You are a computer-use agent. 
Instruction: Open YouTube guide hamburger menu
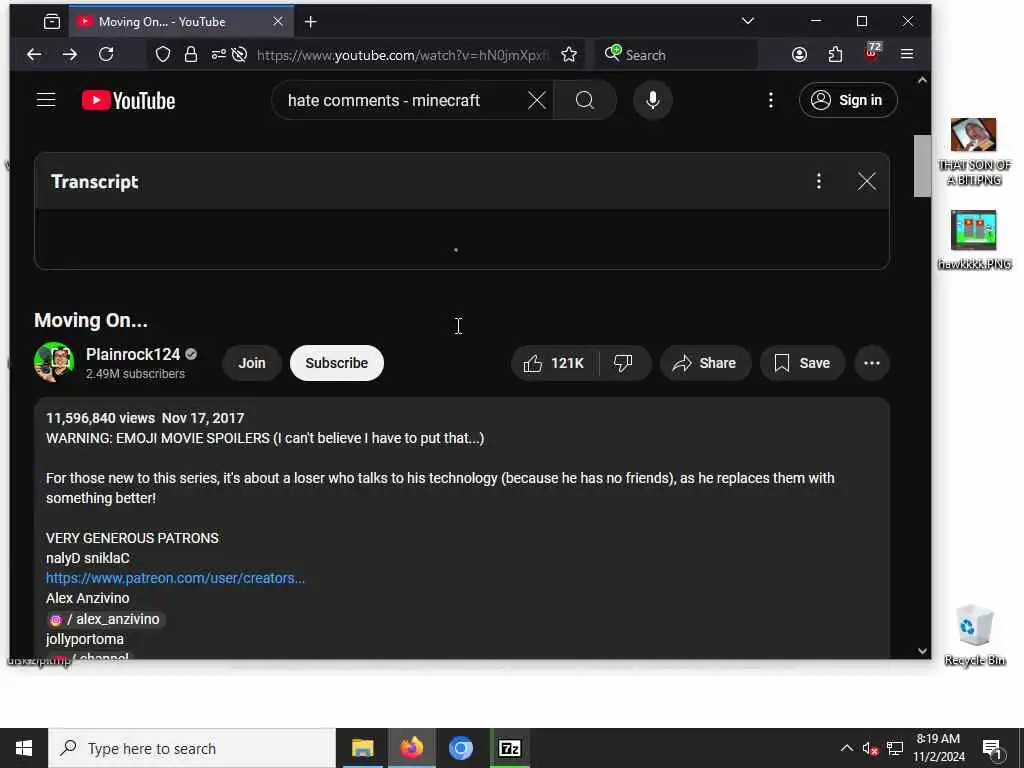(x=46, y=100)
